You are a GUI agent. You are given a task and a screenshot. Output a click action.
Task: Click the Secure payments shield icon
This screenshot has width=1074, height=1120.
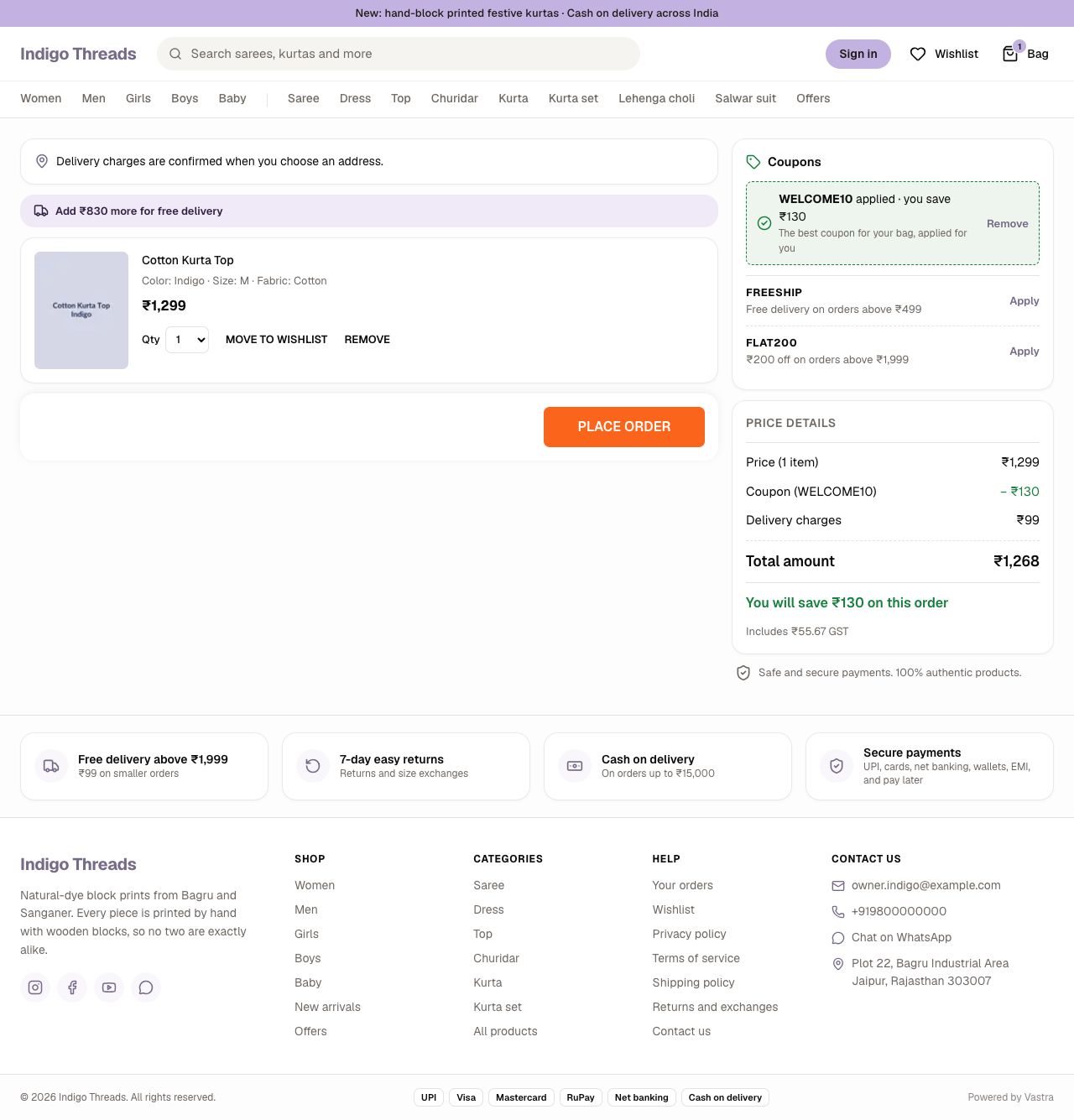(837, 766)
